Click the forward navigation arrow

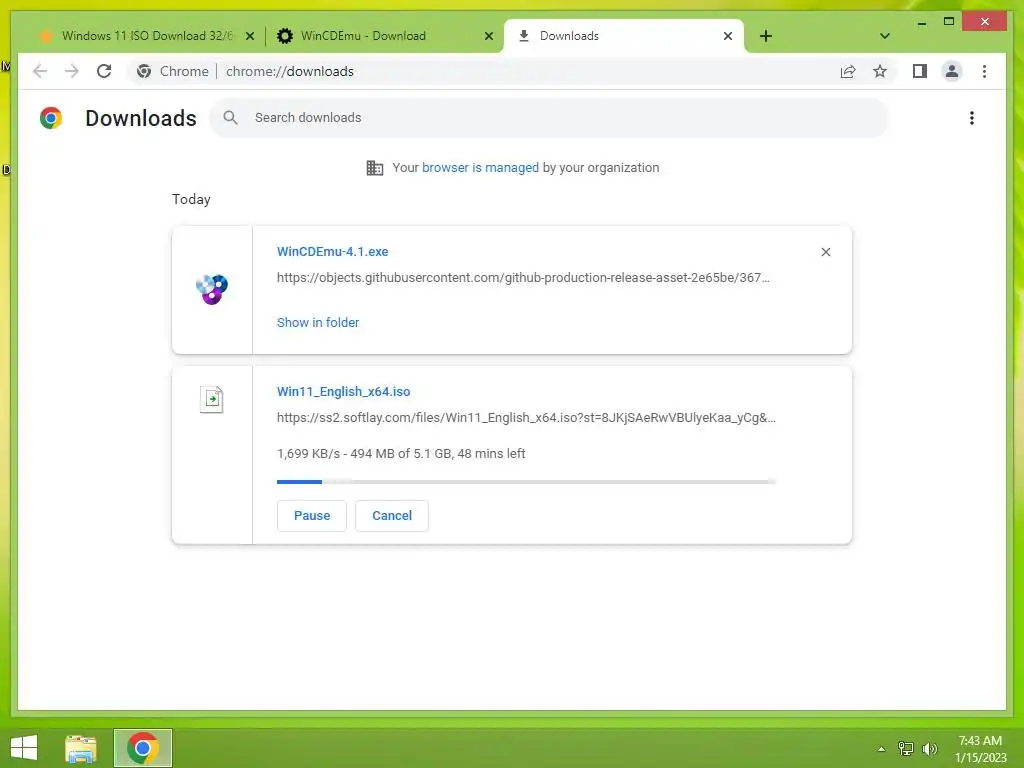click(x=72, y=71)
